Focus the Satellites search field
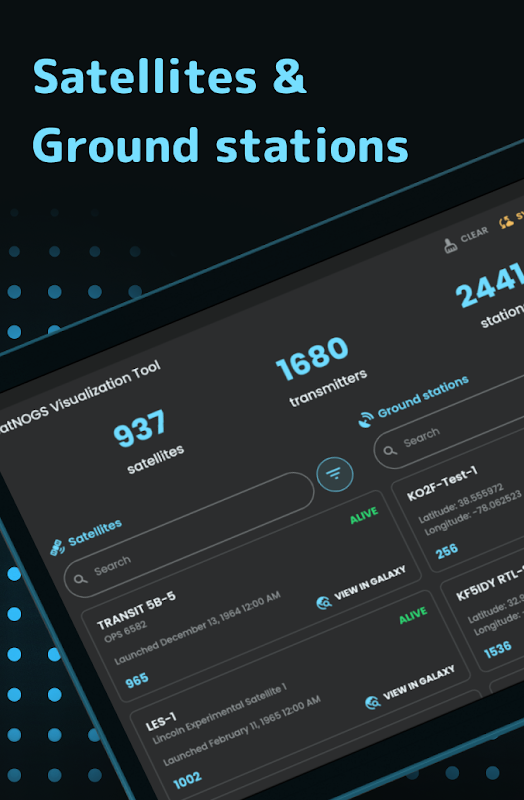This screenshot has height=800, width=524. pos(189,535)
